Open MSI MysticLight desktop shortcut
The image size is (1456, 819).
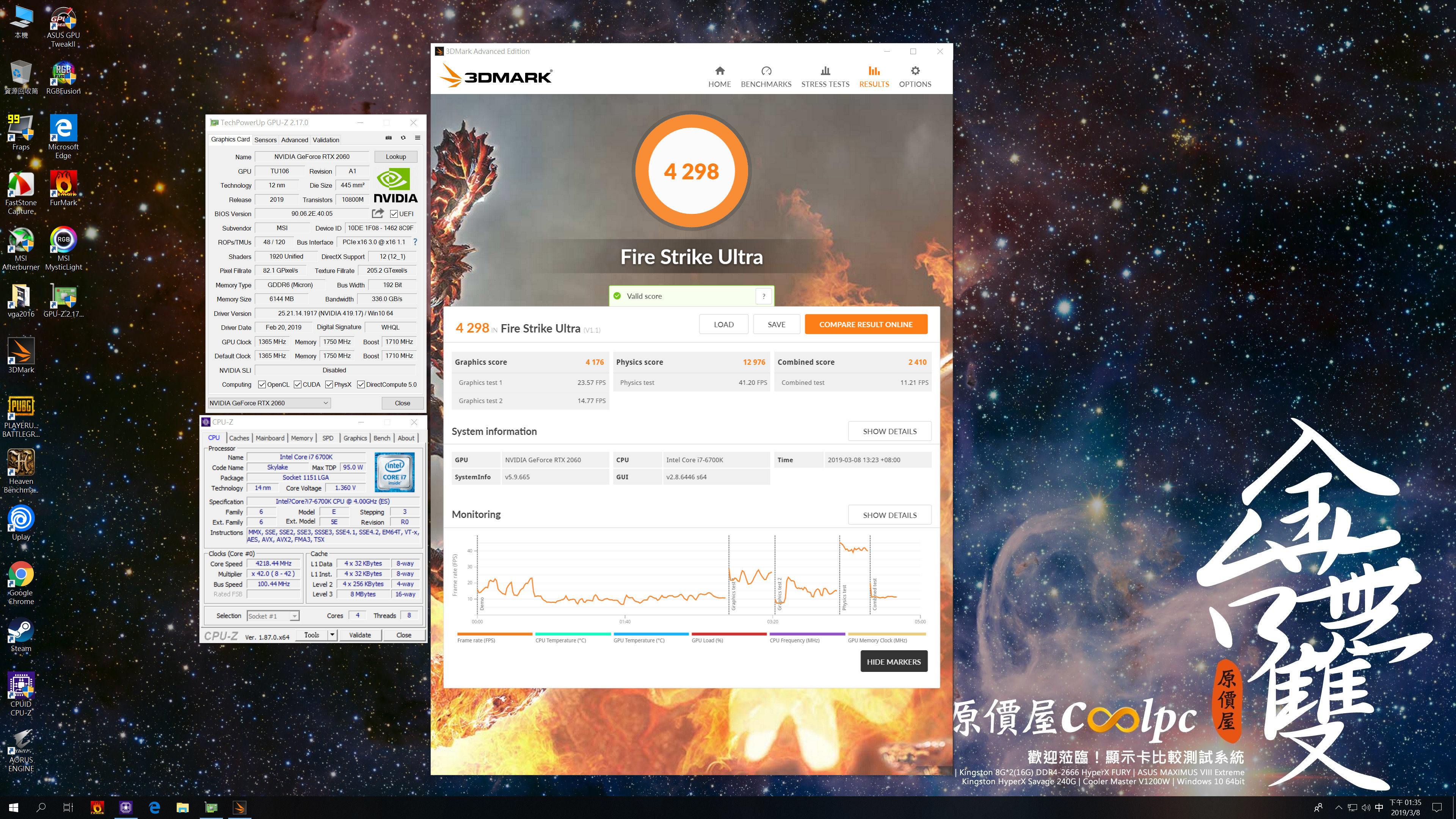coord(63,249)
